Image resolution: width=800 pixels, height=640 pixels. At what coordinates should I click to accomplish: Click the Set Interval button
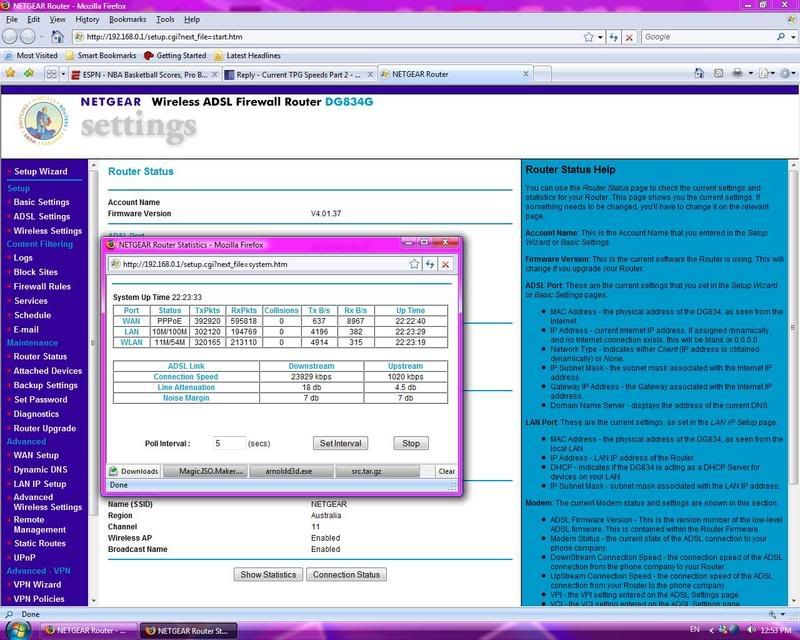pos(340,443)
